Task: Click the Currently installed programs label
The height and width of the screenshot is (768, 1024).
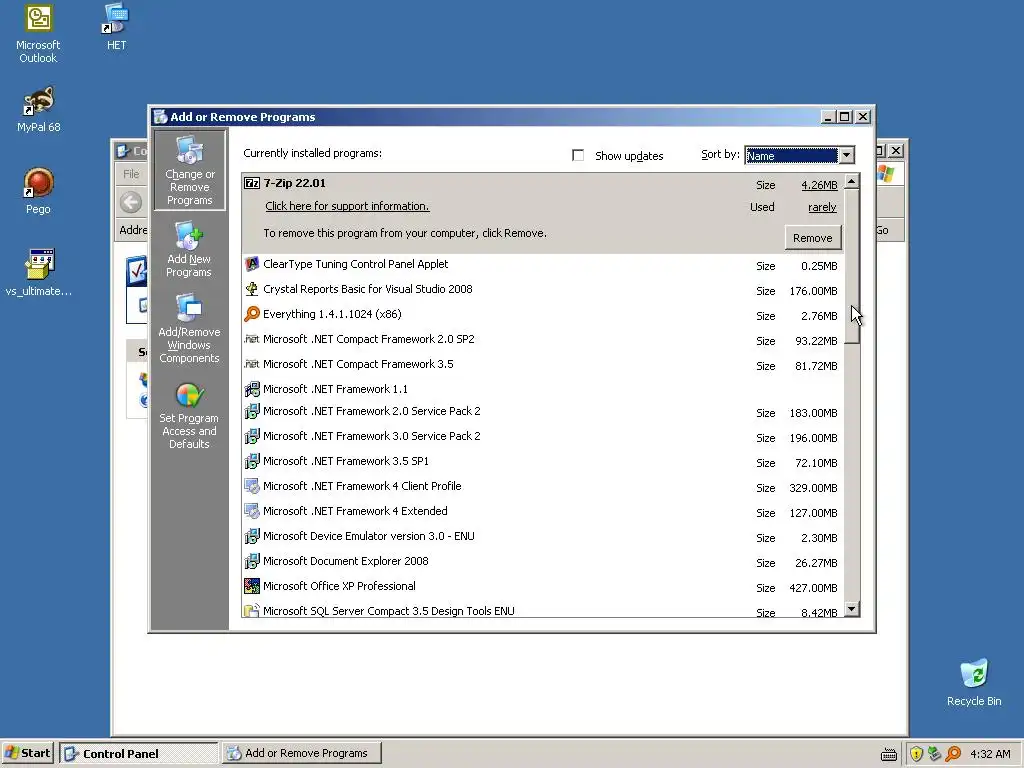Action: coord(312,153)
